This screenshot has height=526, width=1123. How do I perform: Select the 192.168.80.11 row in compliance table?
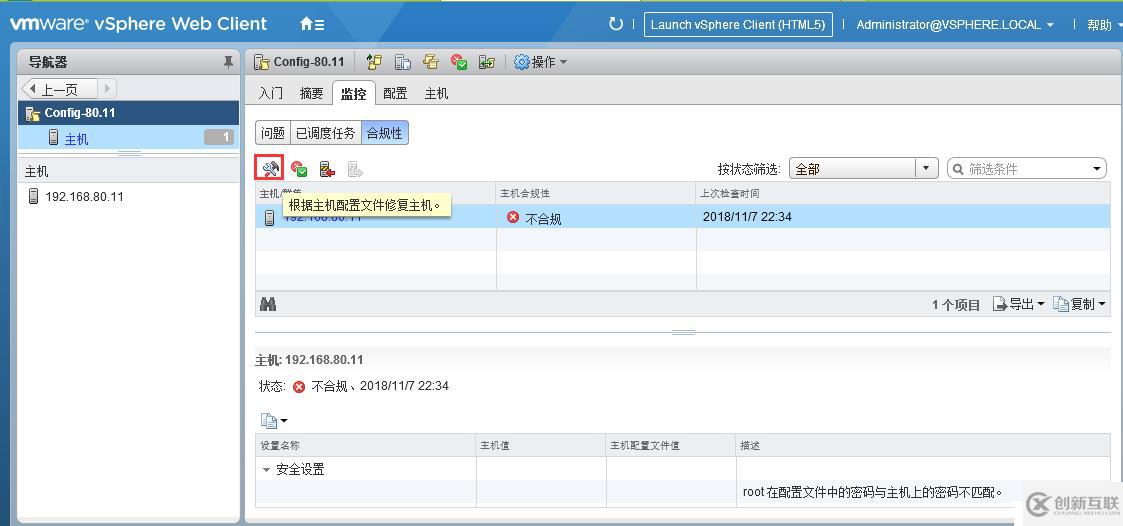tap(683, 216)
